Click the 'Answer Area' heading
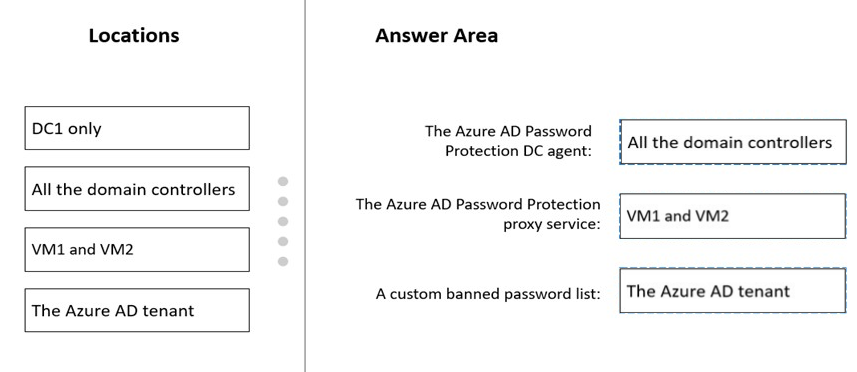The height and width of the screenshot is (372, 857). [436, 36]
